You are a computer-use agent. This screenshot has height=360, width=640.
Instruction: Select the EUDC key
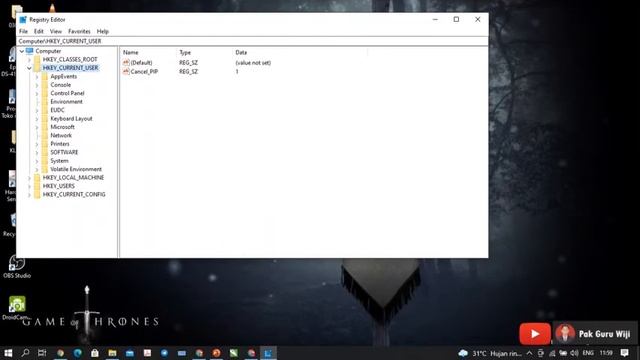coord(58,110)
